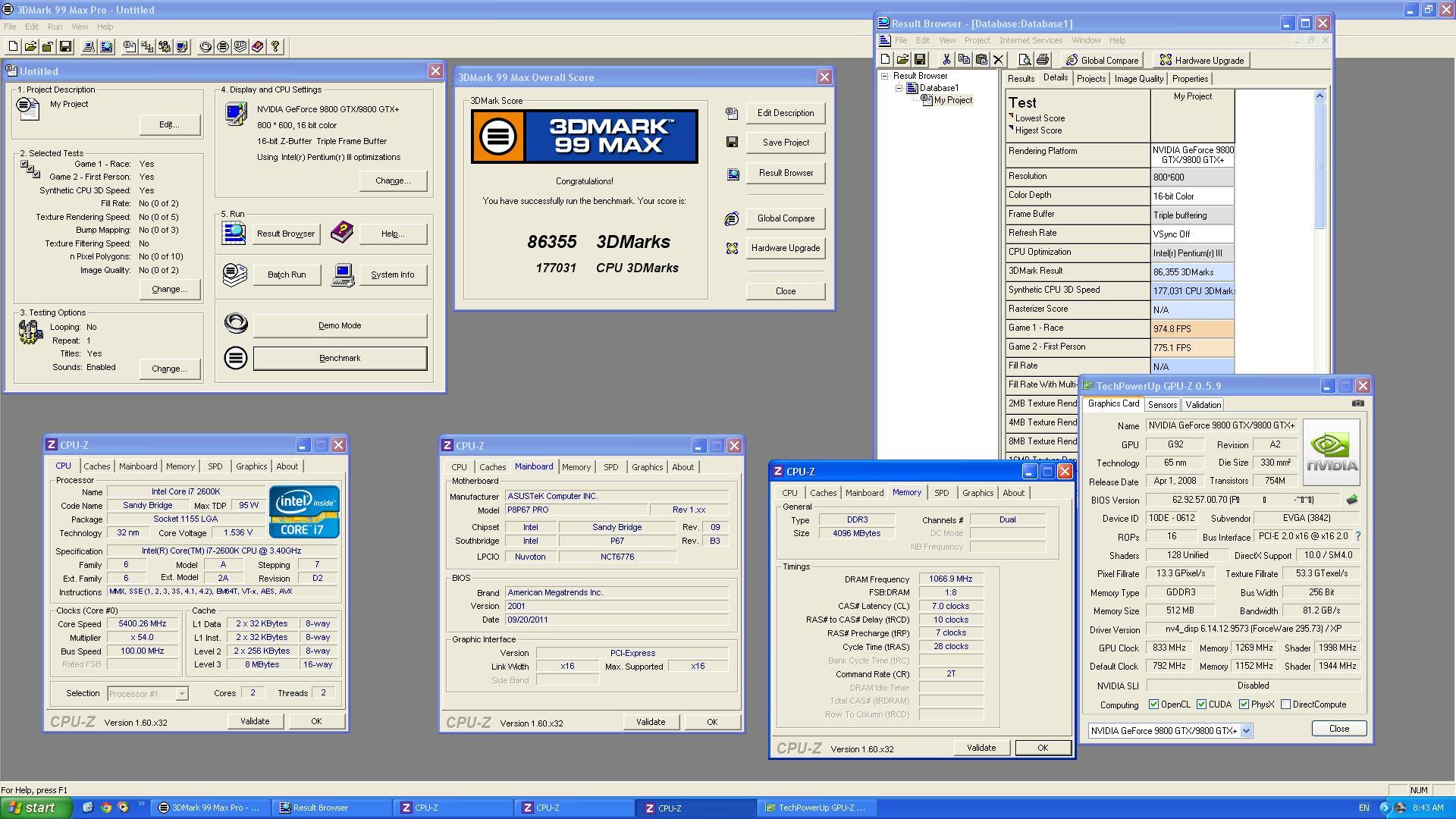Click Change... under Testing Options
Screen dimensions: 1456x819
coord(169,369)
